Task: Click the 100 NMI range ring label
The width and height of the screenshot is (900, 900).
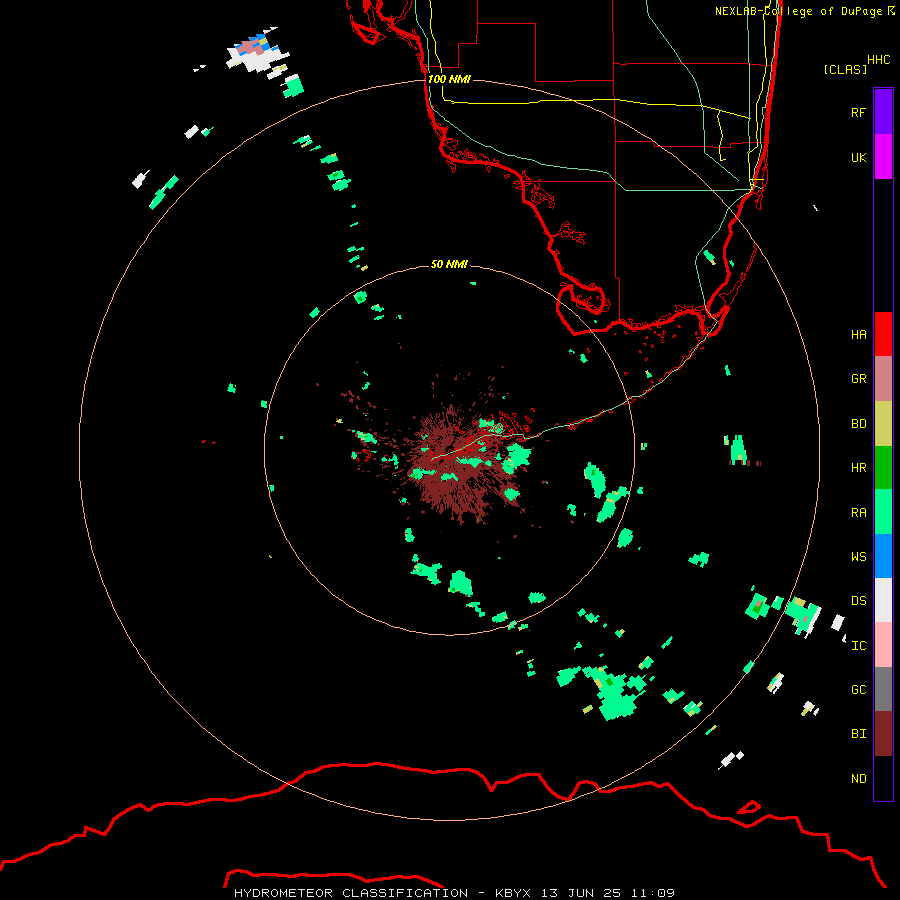Action: [x=449, y=79]
